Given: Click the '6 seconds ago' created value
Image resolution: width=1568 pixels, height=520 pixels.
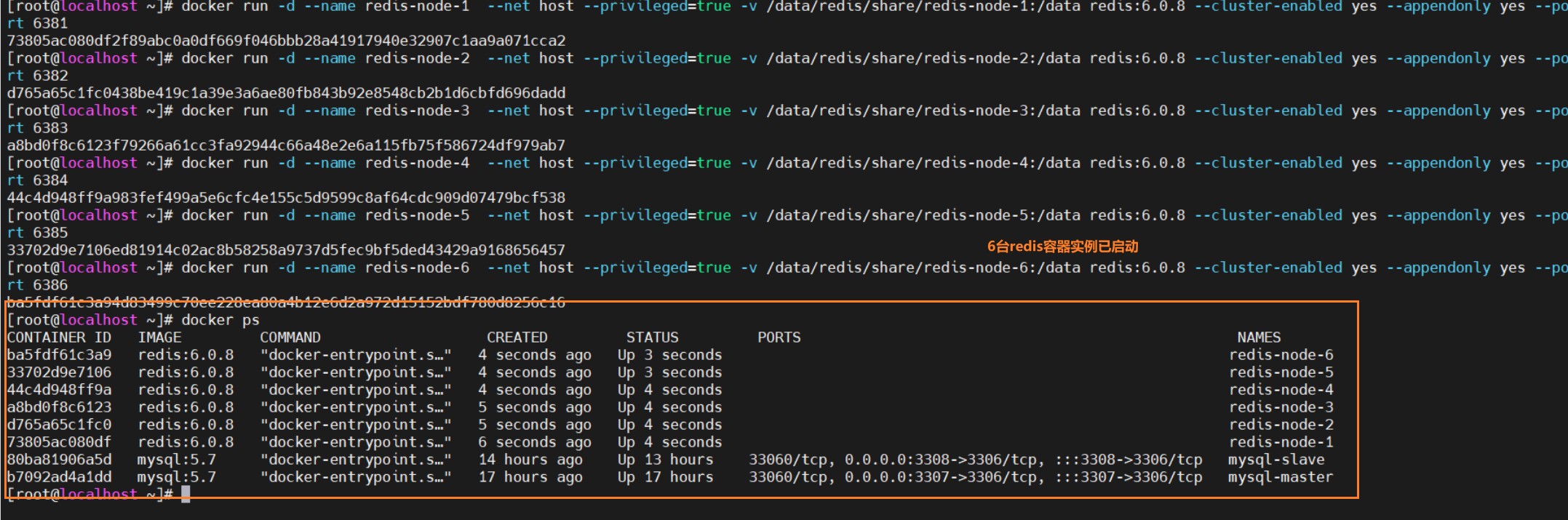Looking at the screenshot, I should tap(535, 442).
